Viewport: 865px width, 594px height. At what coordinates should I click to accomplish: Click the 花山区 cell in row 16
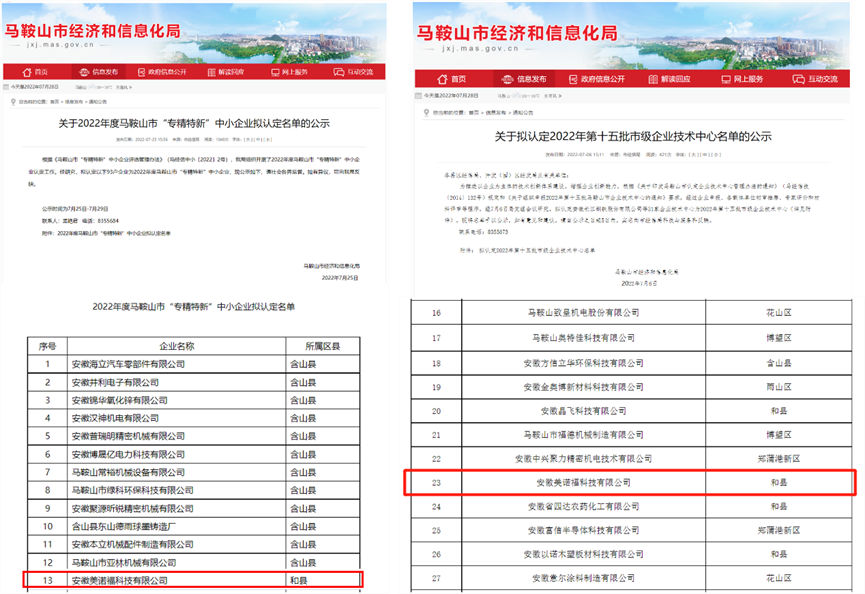coord(778,313)
